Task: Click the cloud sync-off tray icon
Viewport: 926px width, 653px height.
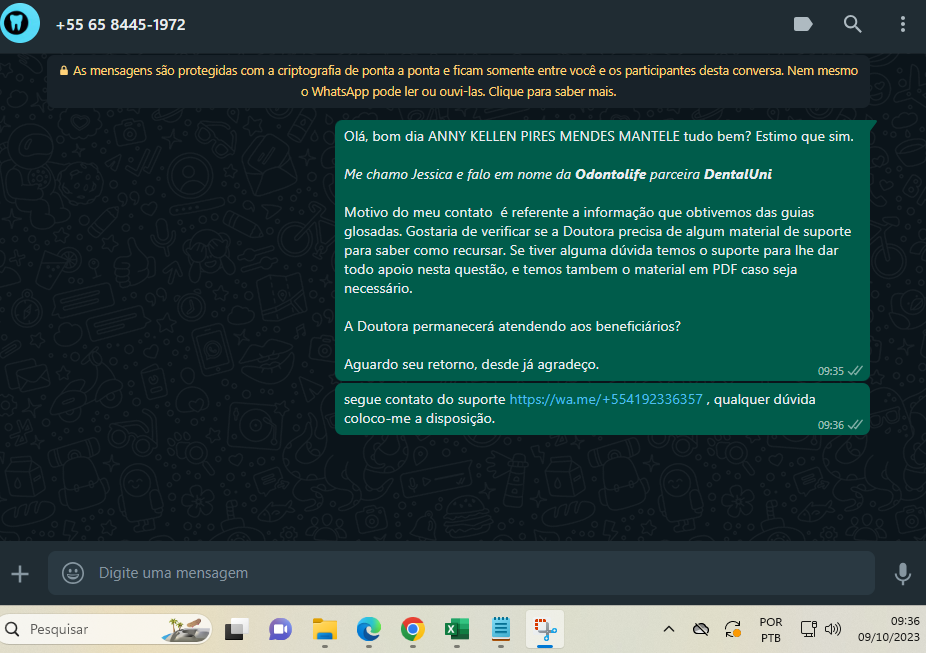Action: click(x=700, y=629)
